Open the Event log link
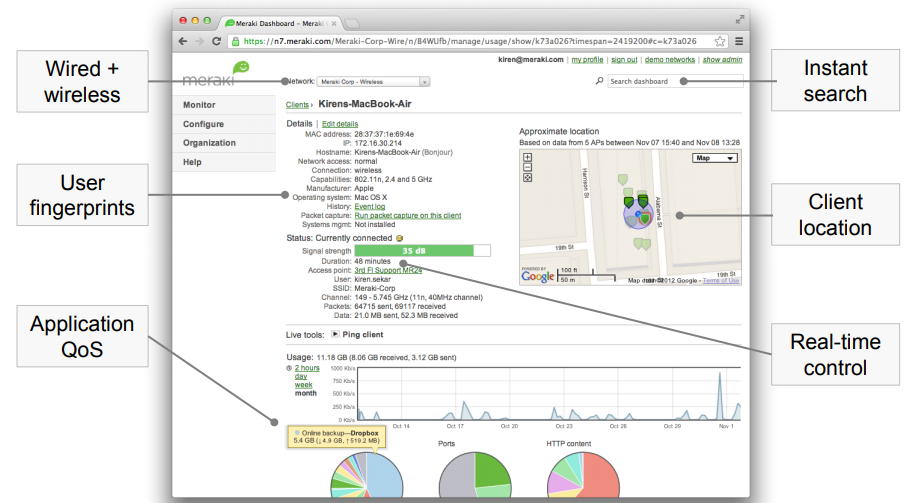The height and width of the screenshot is (503, 923). click(370, 206)
